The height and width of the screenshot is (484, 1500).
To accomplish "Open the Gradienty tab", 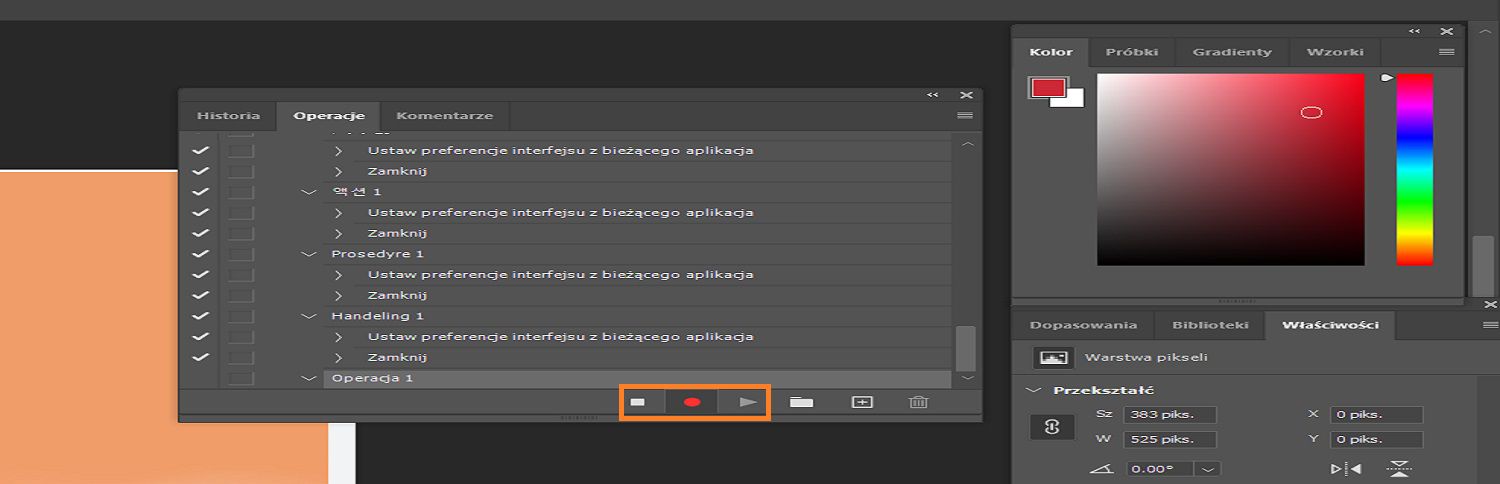I will point(1232,52).
